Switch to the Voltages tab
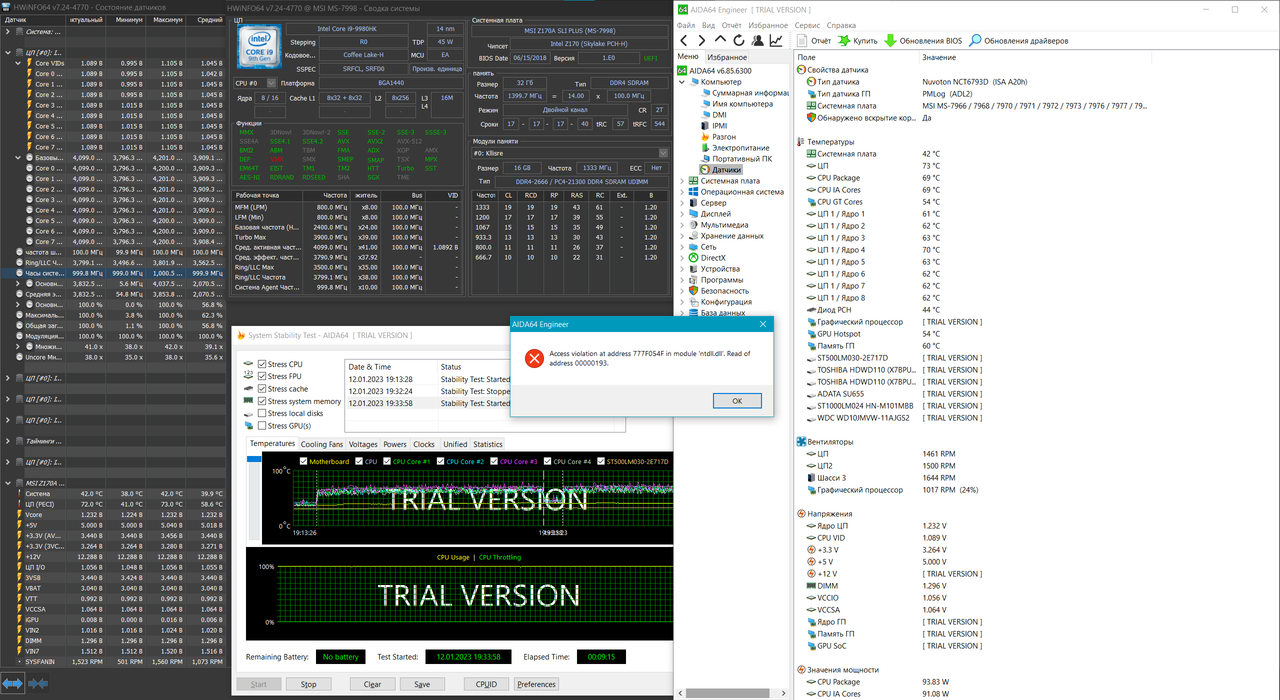The image size is (1280, 700). tap(363, 444)
